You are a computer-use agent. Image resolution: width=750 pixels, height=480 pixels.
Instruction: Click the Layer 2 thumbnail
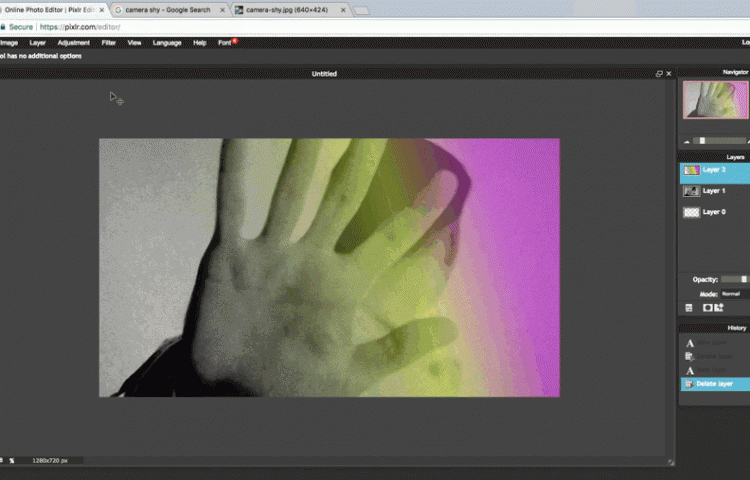tap(691, 170)
